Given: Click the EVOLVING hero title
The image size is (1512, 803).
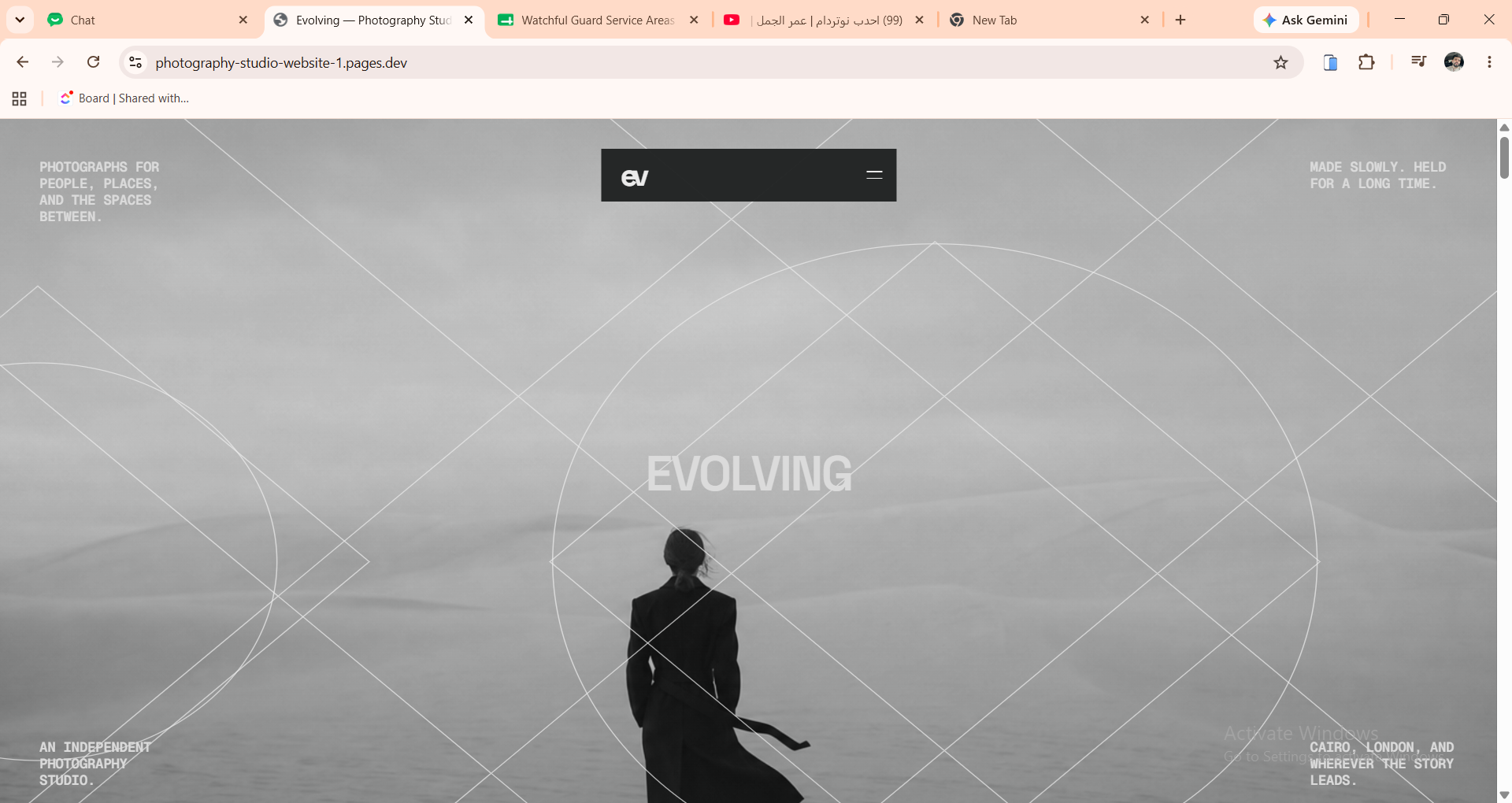Looking at the screenshot, I should [x=749, y=474].
